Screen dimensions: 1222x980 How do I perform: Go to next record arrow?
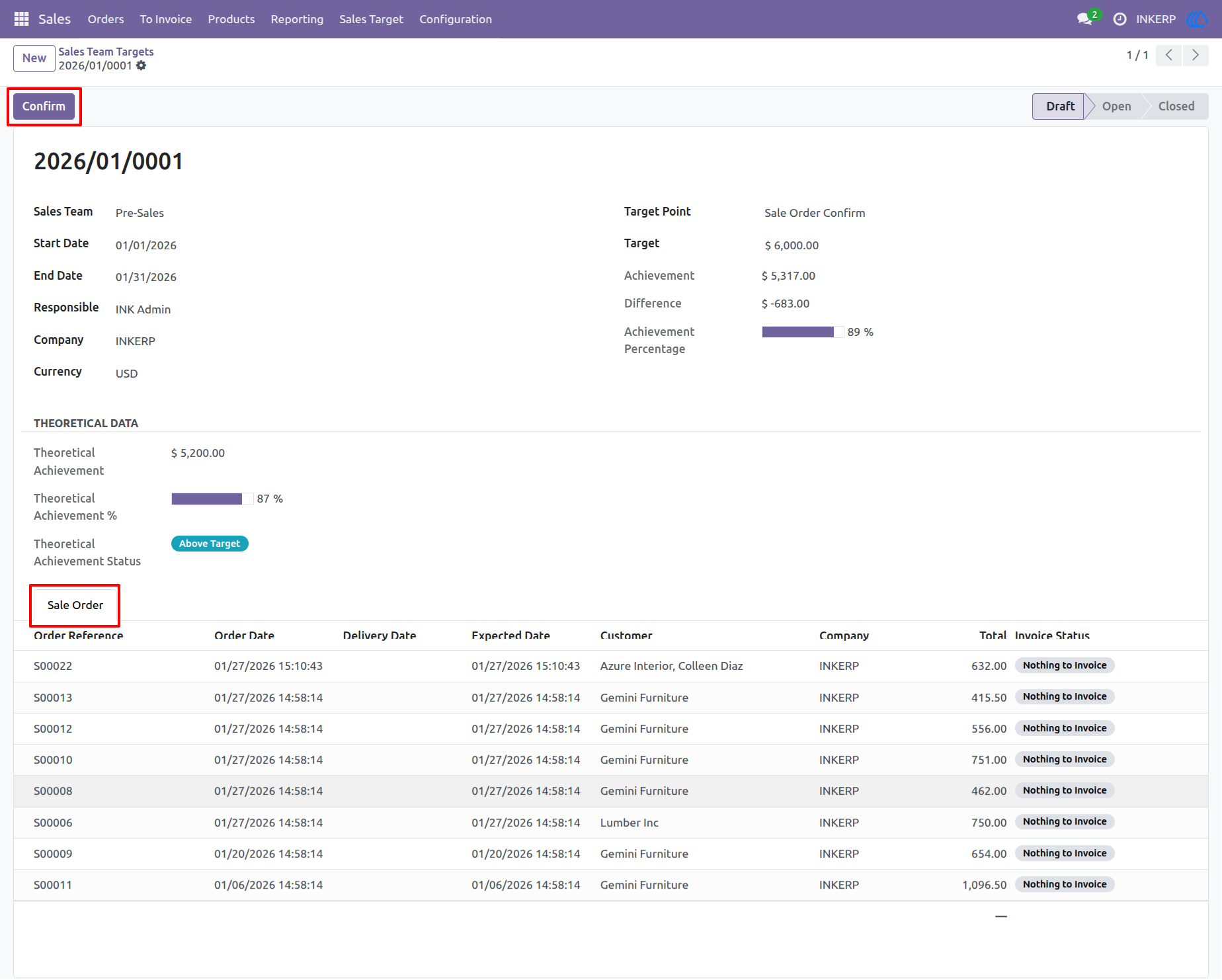coord(1196,55)
